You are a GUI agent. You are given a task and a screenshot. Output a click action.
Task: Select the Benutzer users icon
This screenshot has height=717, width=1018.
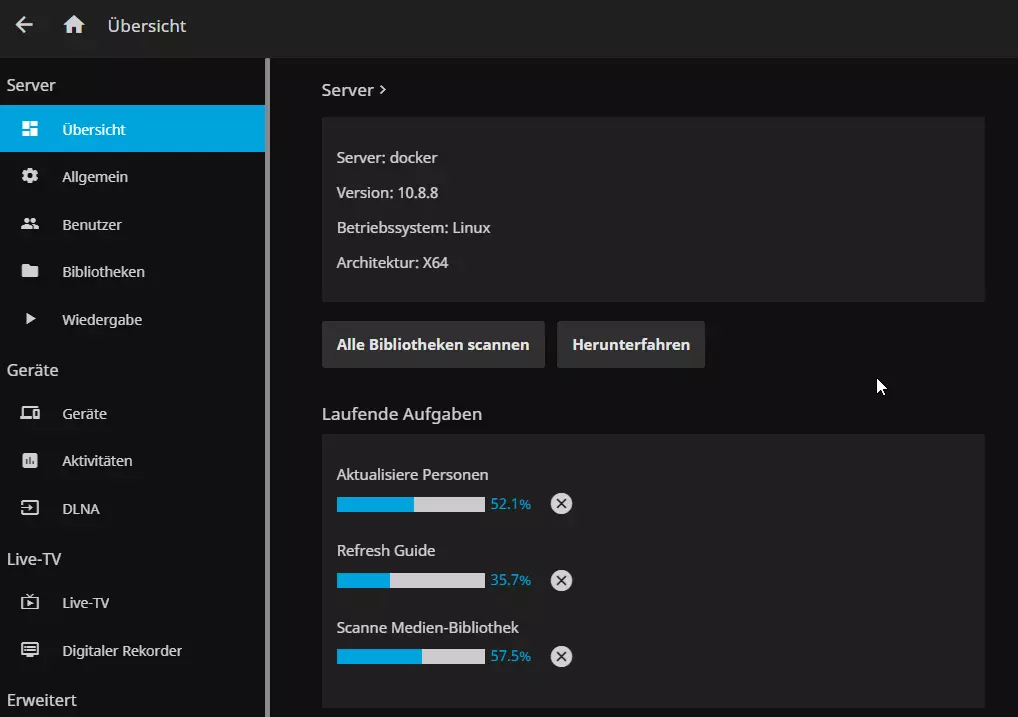[28, 224]
